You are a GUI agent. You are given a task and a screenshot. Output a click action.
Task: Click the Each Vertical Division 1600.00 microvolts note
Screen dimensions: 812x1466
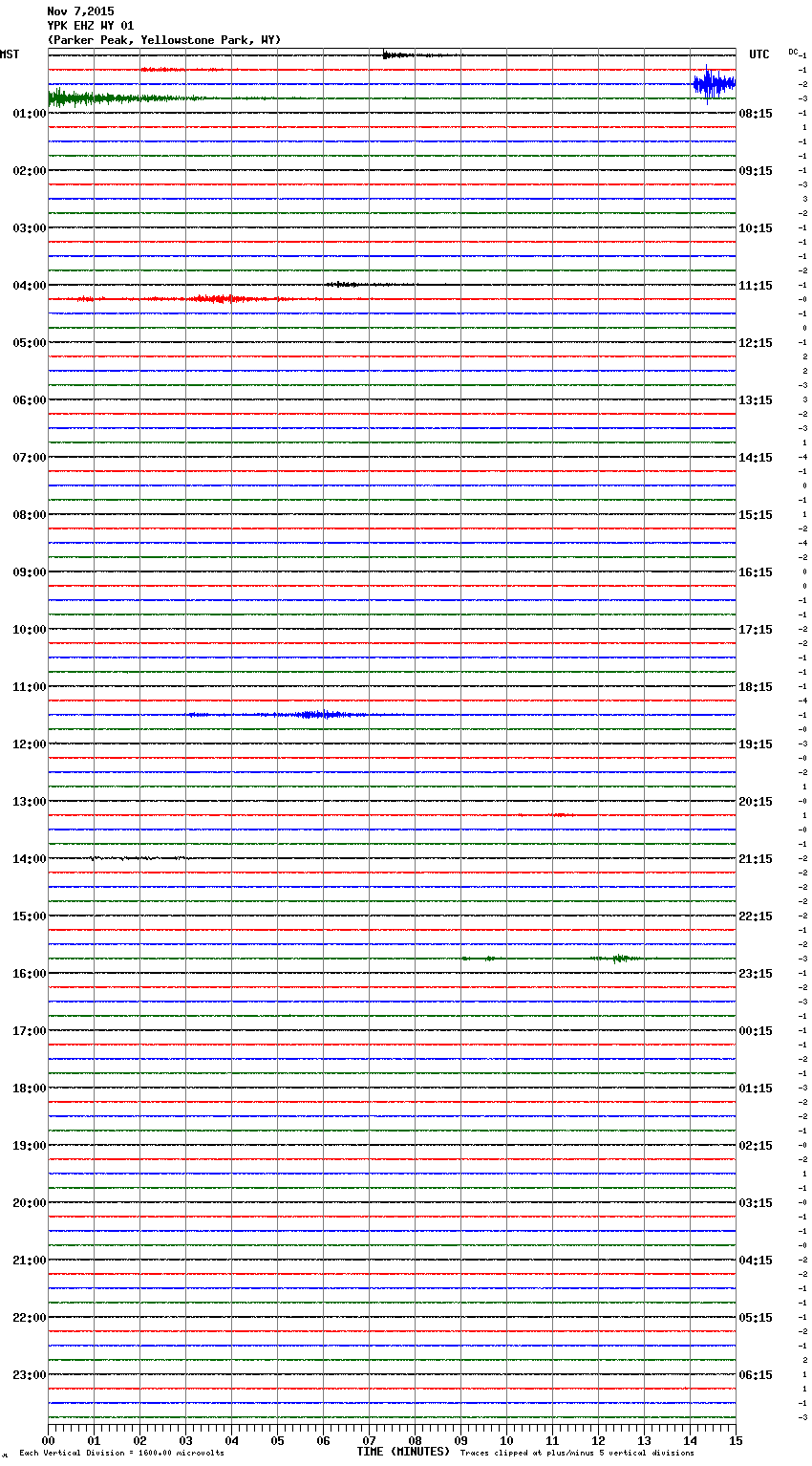coord(121,1453)
